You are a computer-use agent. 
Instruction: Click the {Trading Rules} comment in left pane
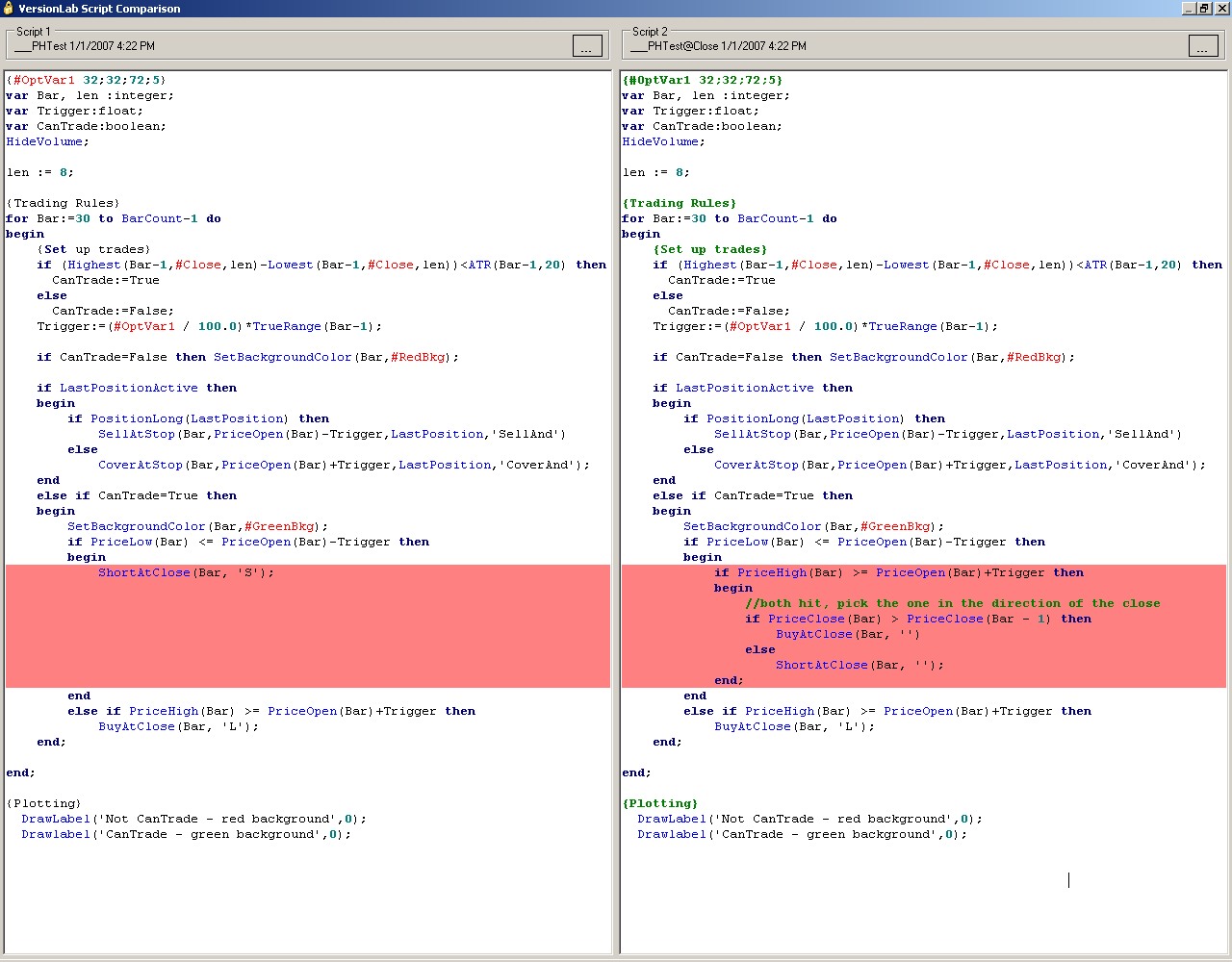tap(64, 203)
